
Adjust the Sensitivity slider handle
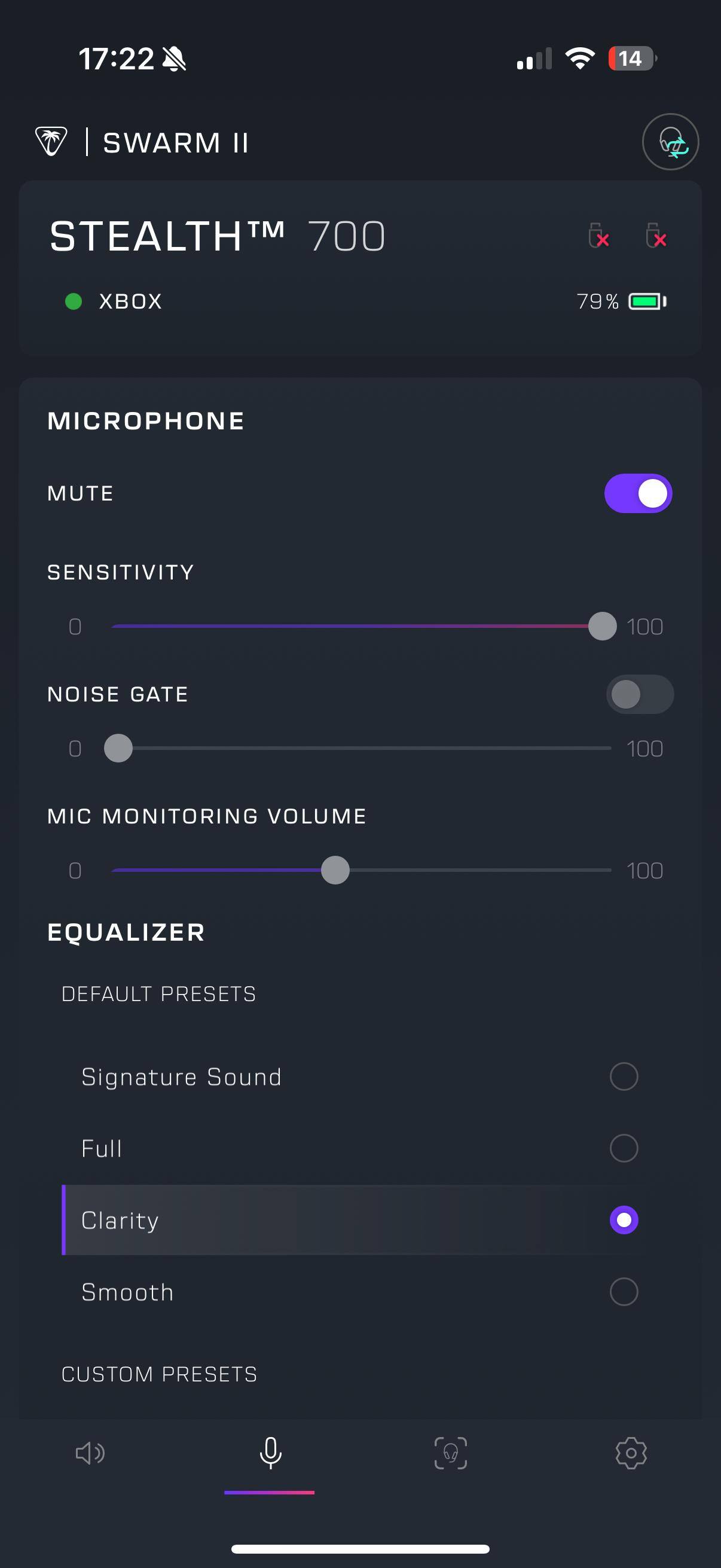coord(603,626)
